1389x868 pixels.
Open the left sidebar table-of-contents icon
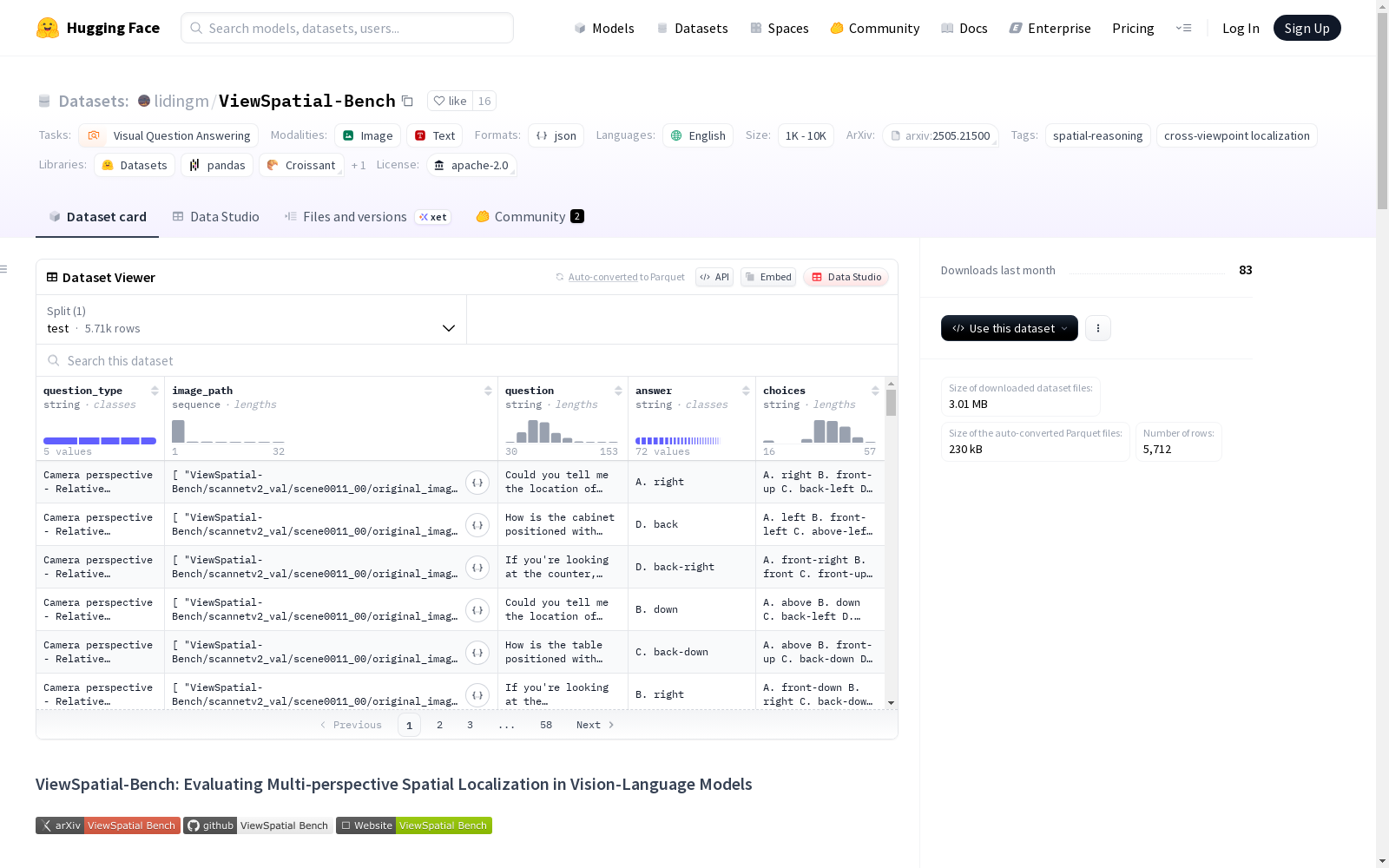pos(4,269)
